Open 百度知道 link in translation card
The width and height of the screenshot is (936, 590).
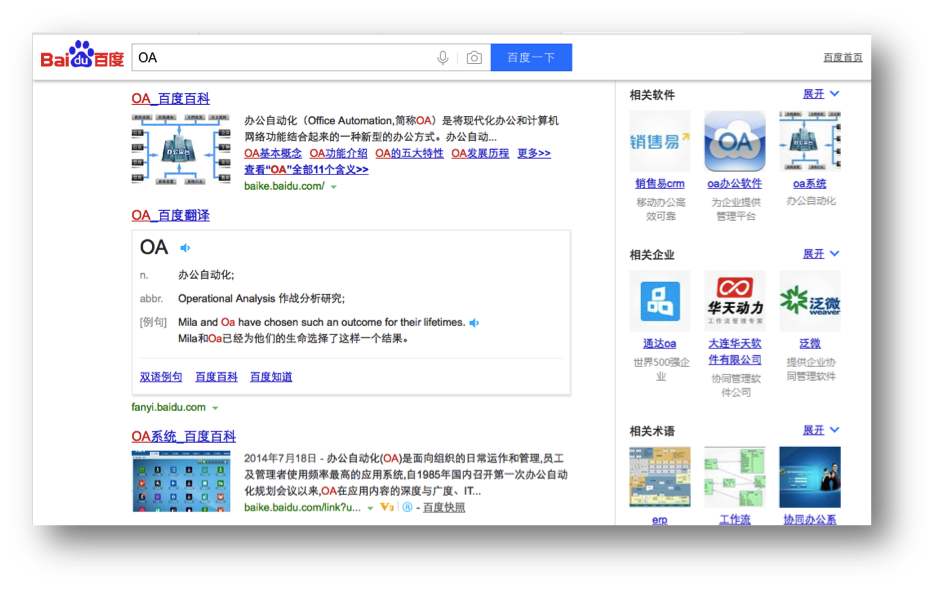click(x=271, y=377)
